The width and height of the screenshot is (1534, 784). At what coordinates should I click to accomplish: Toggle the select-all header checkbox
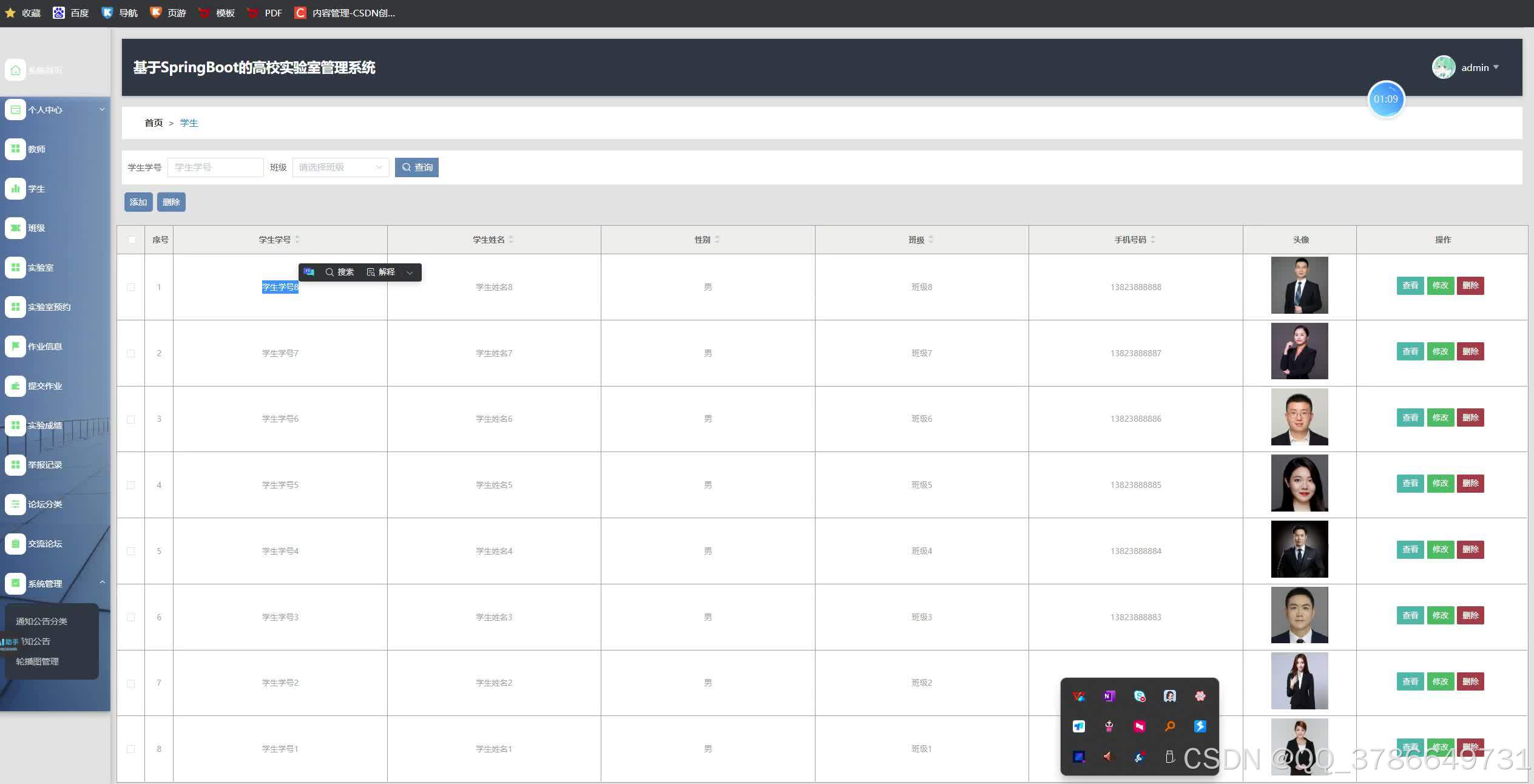(x=132, y=240)
